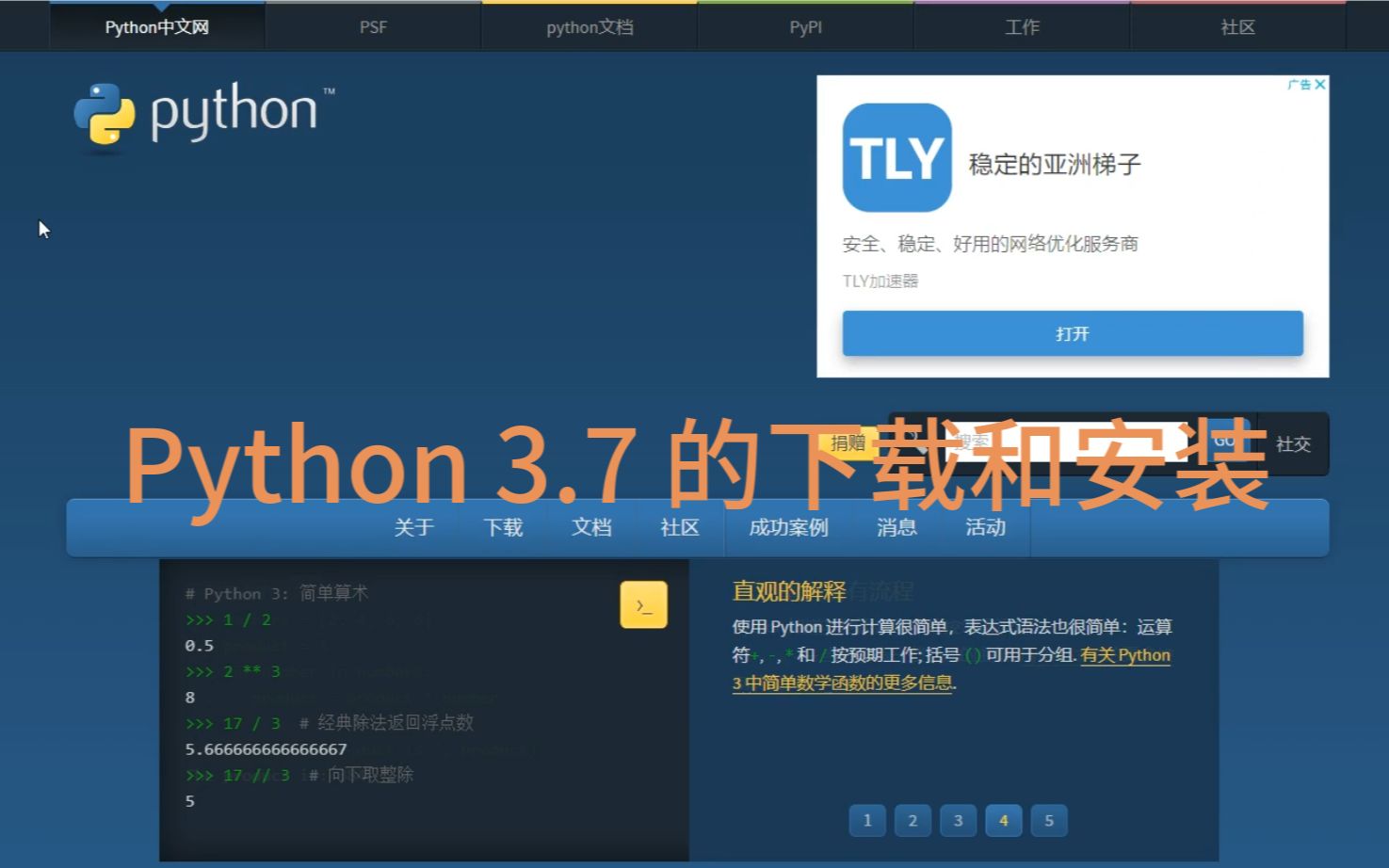
Task: Click the 稳定的亚洲梯子 ad headline
Action: tap(1055, 165)
